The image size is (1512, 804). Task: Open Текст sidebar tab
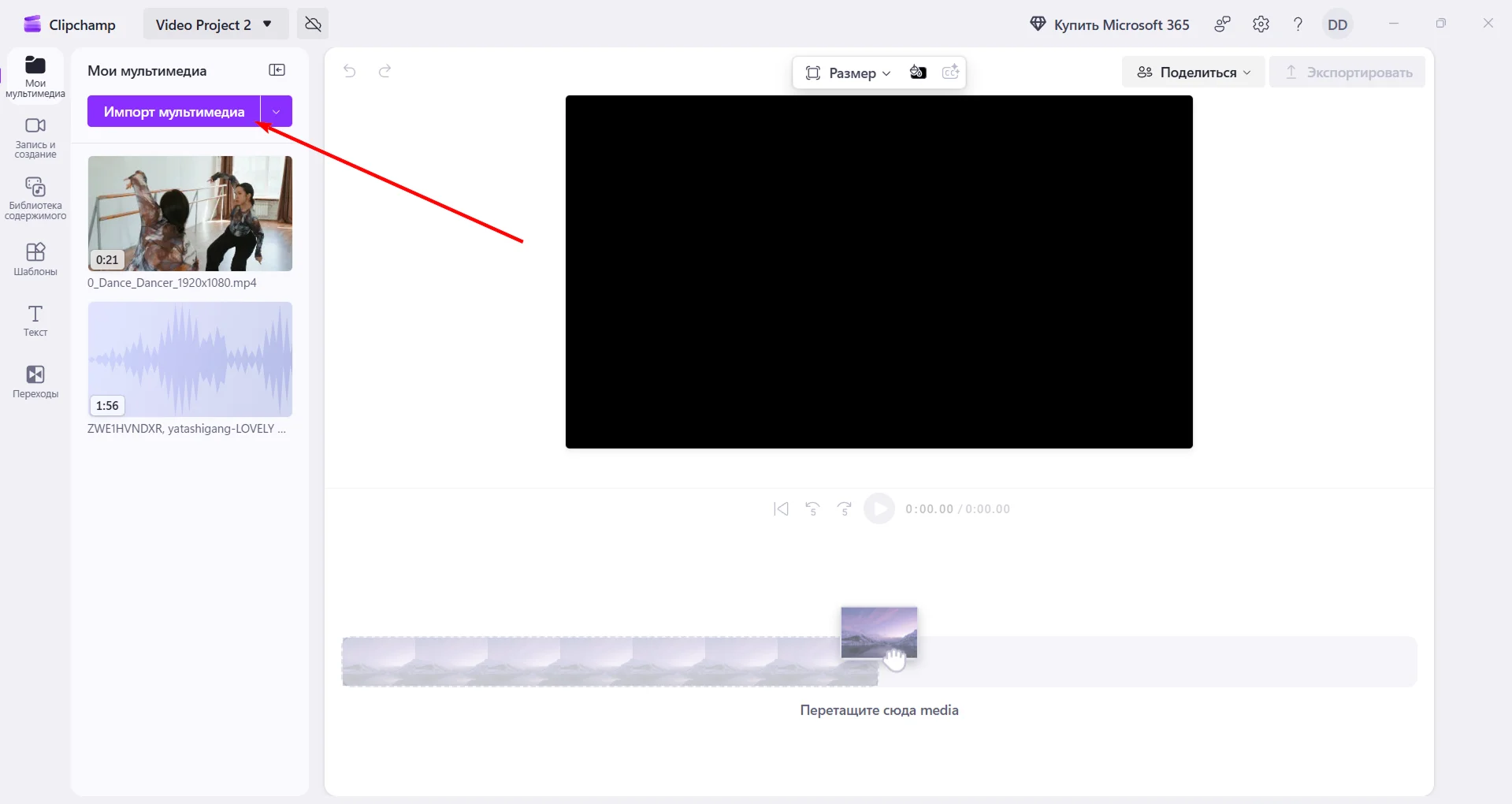click(35, 321)
